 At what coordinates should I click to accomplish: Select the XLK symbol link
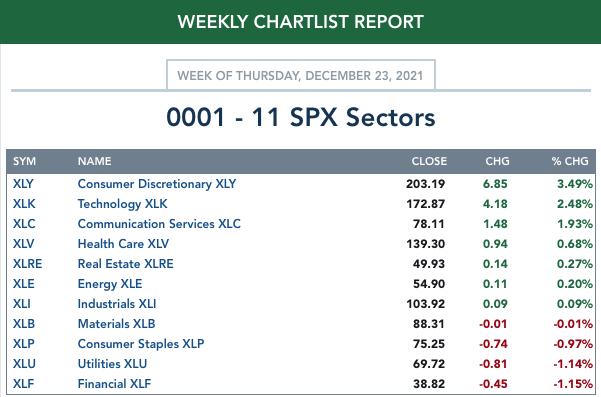tap(24, 204)
